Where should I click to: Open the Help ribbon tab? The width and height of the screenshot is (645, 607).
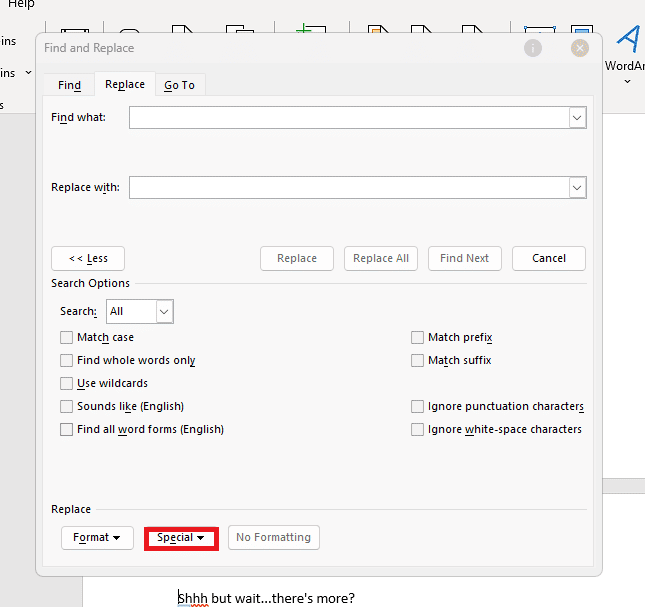pos(21,5)
